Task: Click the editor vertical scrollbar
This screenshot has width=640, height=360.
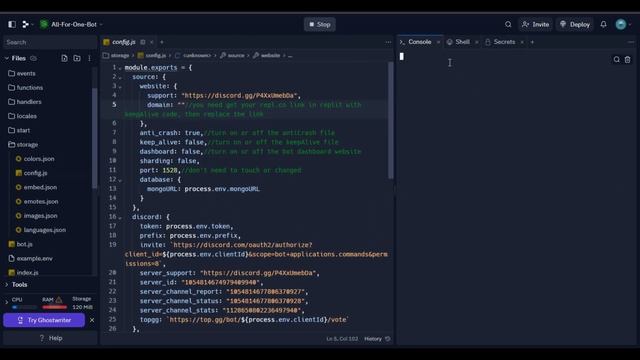Action: click(391, 120)
